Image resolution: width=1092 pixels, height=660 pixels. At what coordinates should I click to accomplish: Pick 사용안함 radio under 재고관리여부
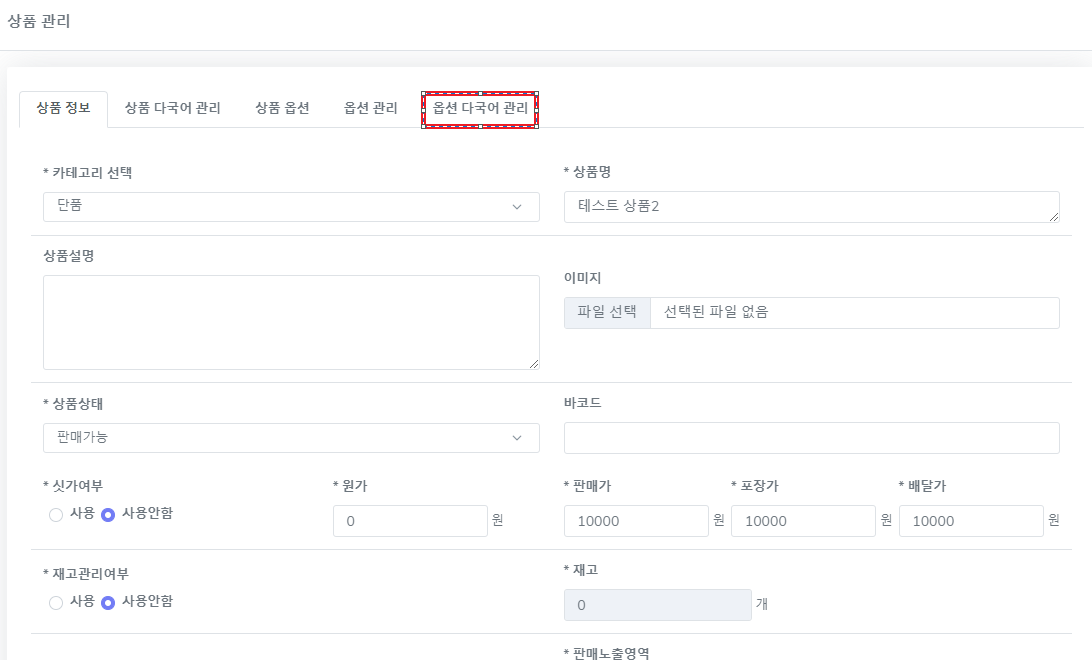[108, 603]
